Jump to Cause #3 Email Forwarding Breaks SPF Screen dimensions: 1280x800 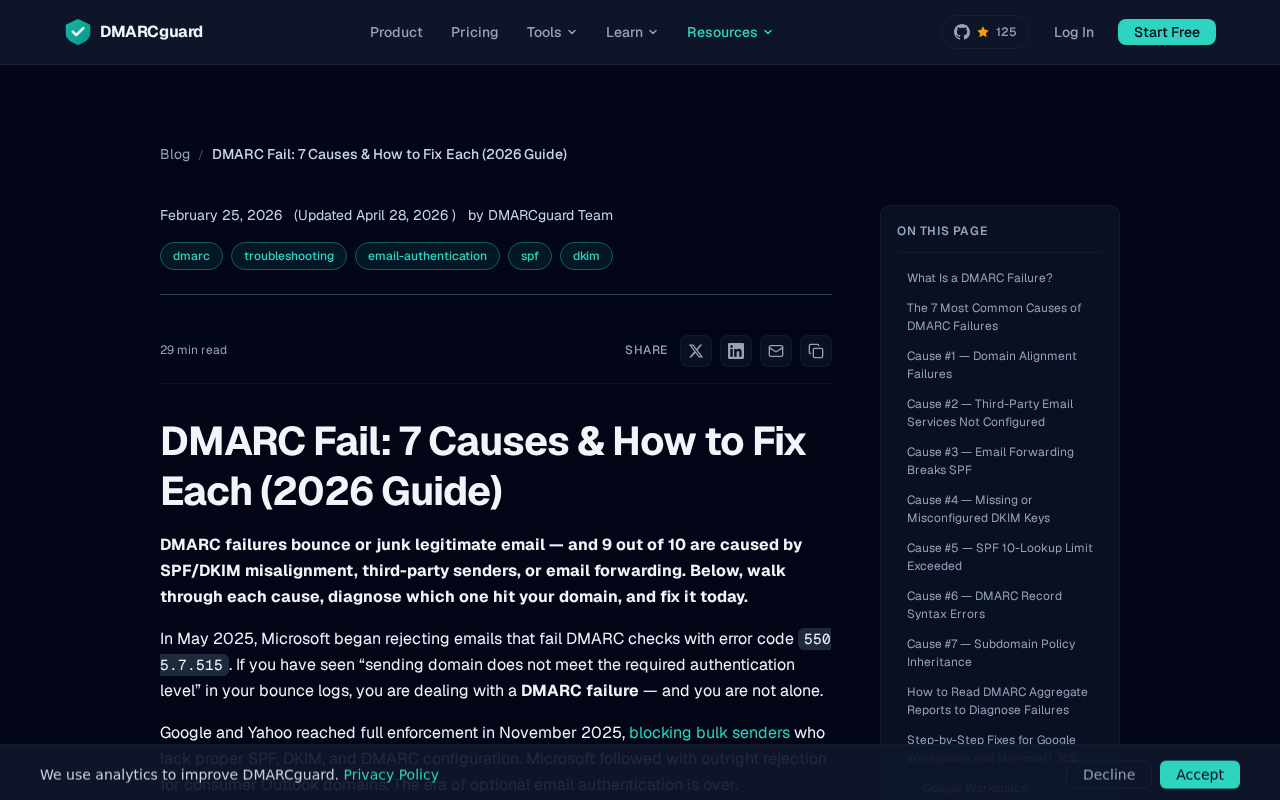coord(990,461)
